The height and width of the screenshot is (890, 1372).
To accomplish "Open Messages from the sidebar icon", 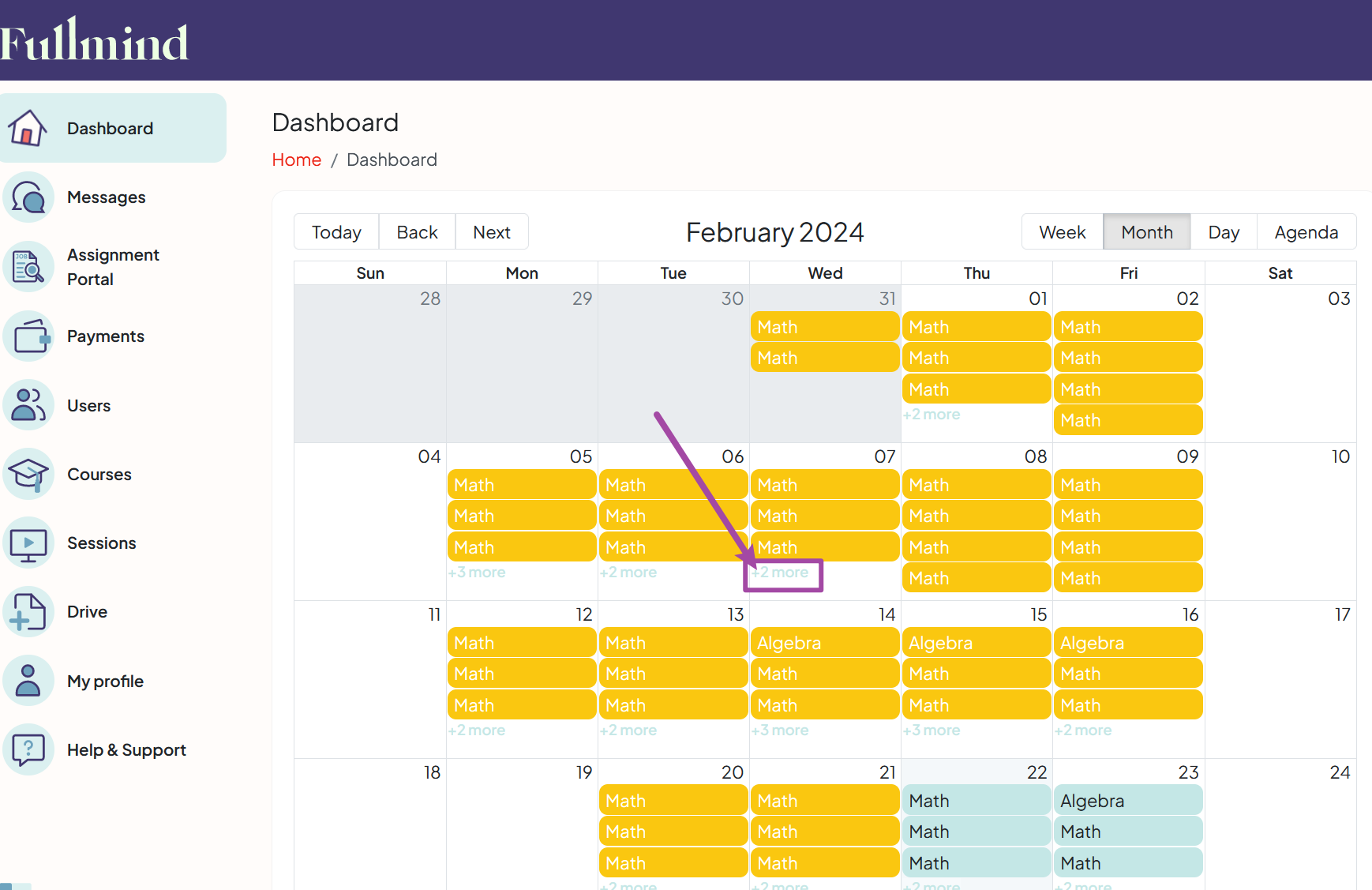I will pos(28,197).
